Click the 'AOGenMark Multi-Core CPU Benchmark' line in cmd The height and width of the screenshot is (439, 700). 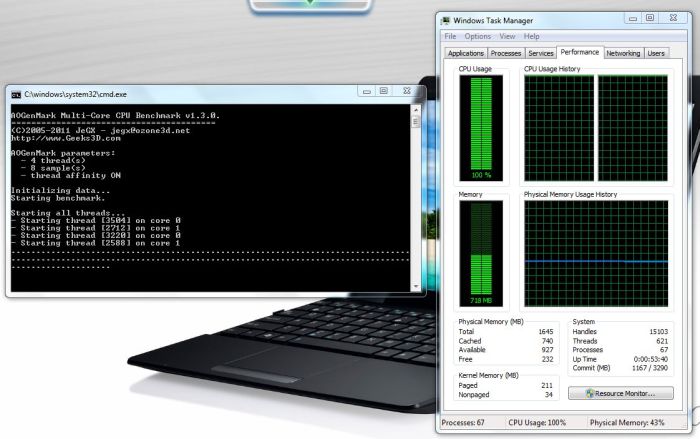115,116
